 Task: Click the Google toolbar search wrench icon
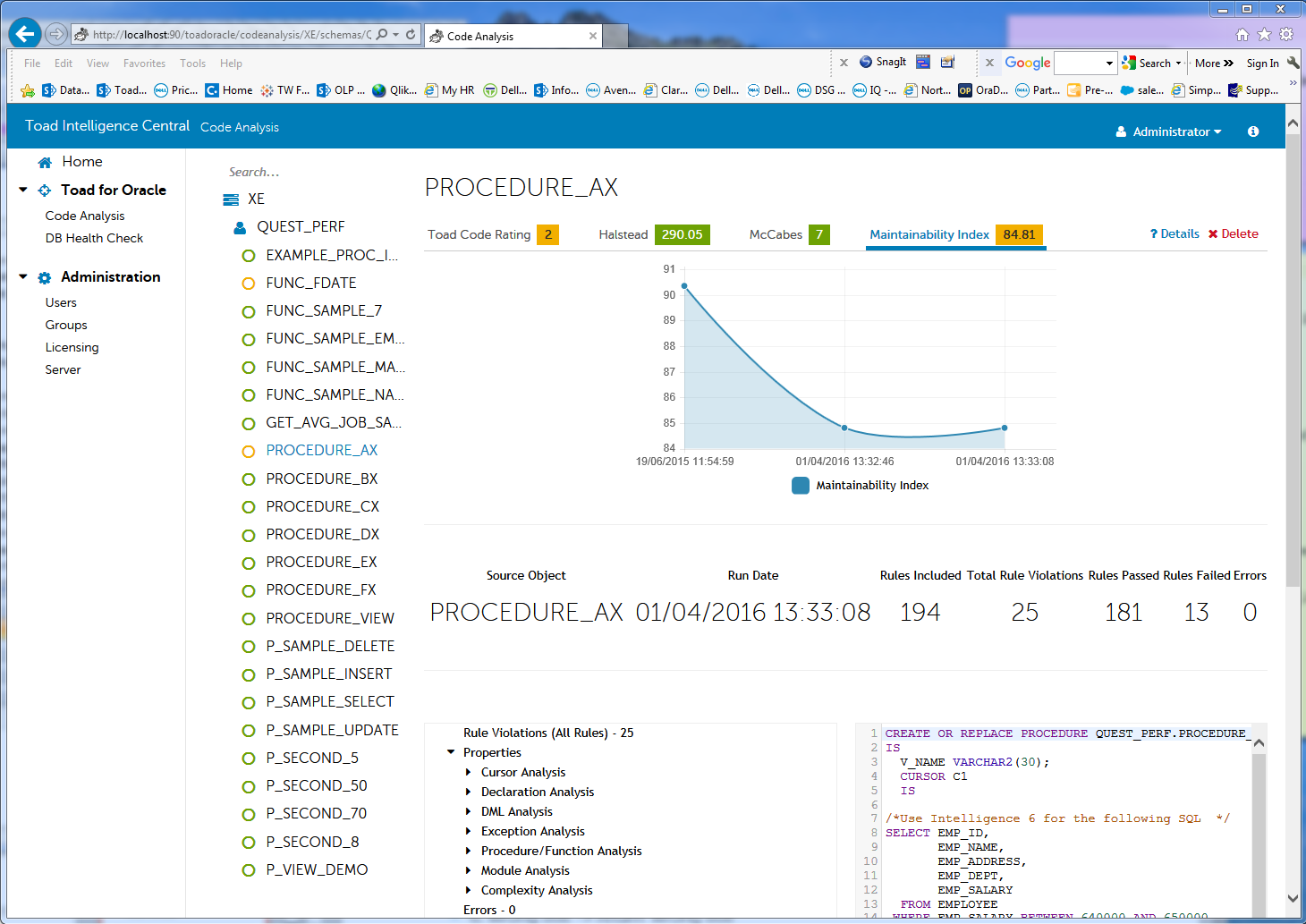pyautogui.click(x=1293, y=62)
